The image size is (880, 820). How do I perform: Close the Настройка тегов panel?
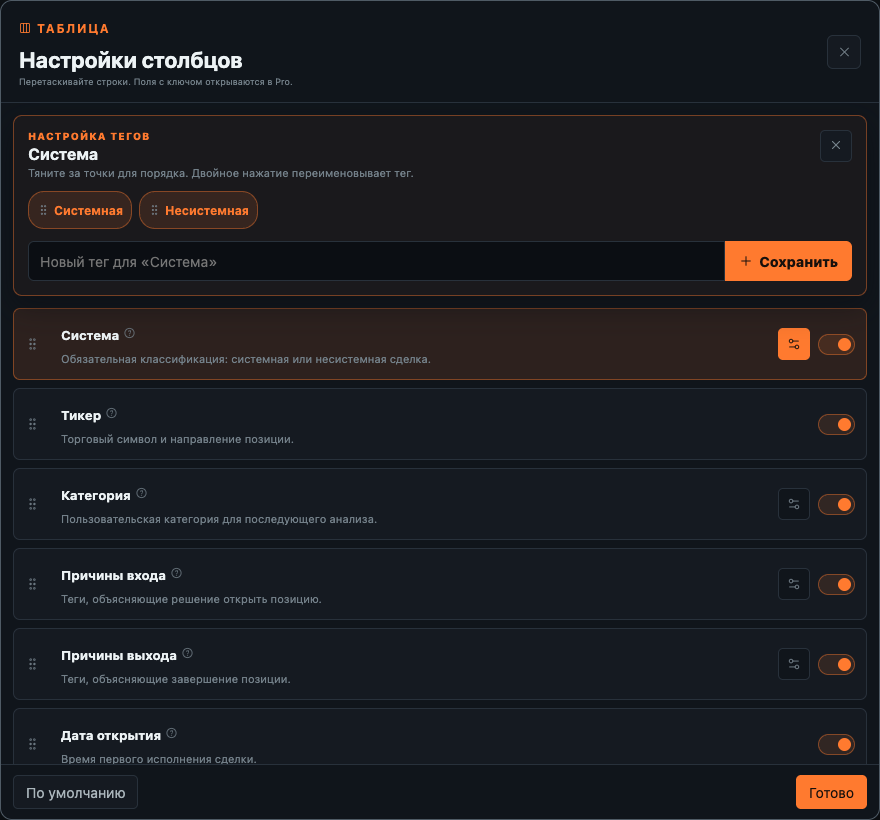click(836, 146)
